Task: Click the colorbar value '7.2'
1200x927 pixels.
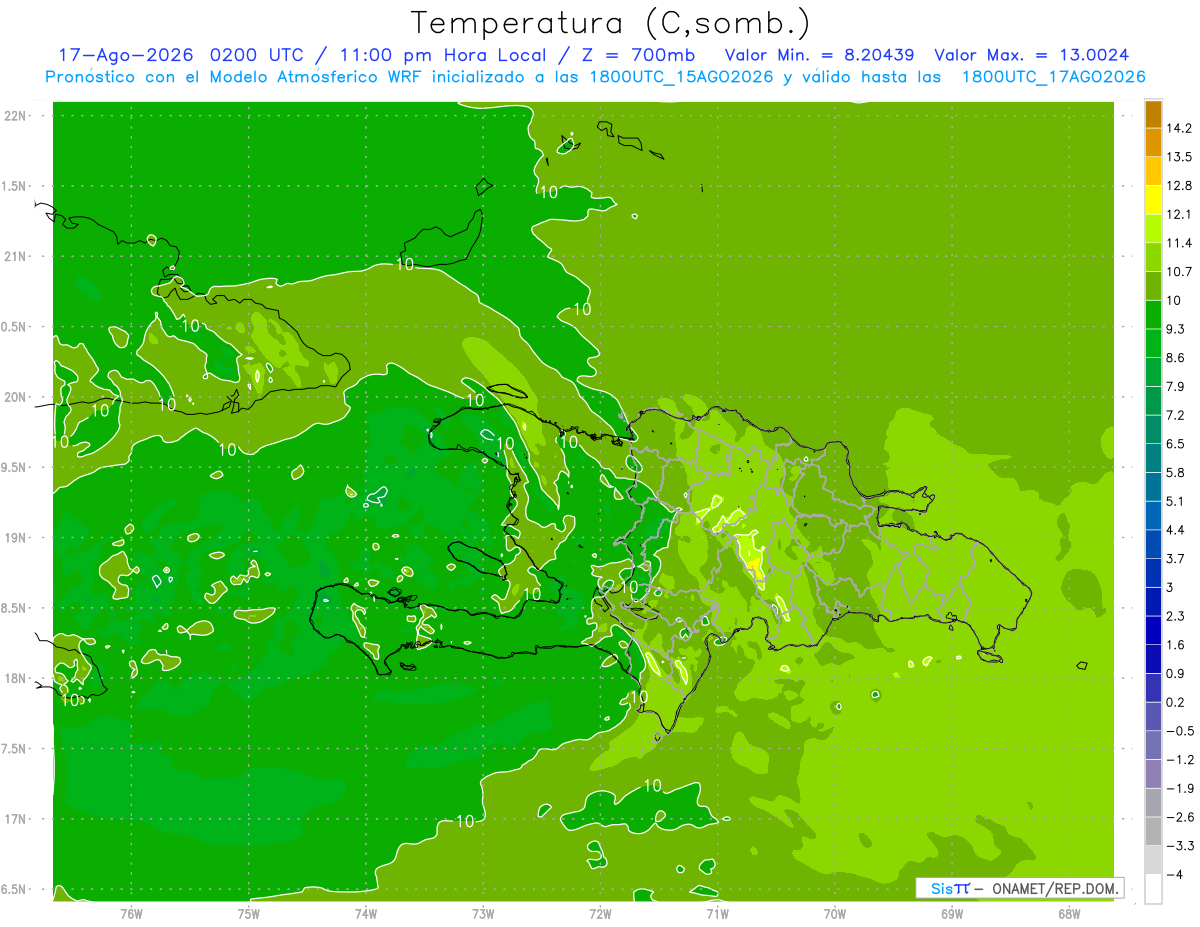Action: tap(1175, 415)
